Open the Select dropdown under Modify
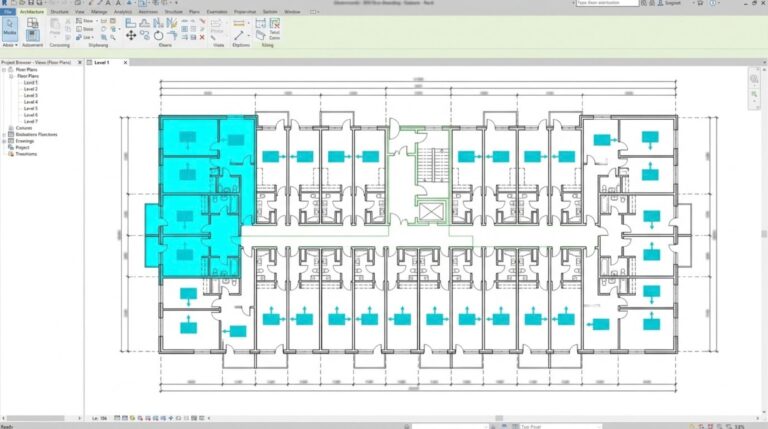768x429 pixels. pyautogui.click(x=10, y=45)
